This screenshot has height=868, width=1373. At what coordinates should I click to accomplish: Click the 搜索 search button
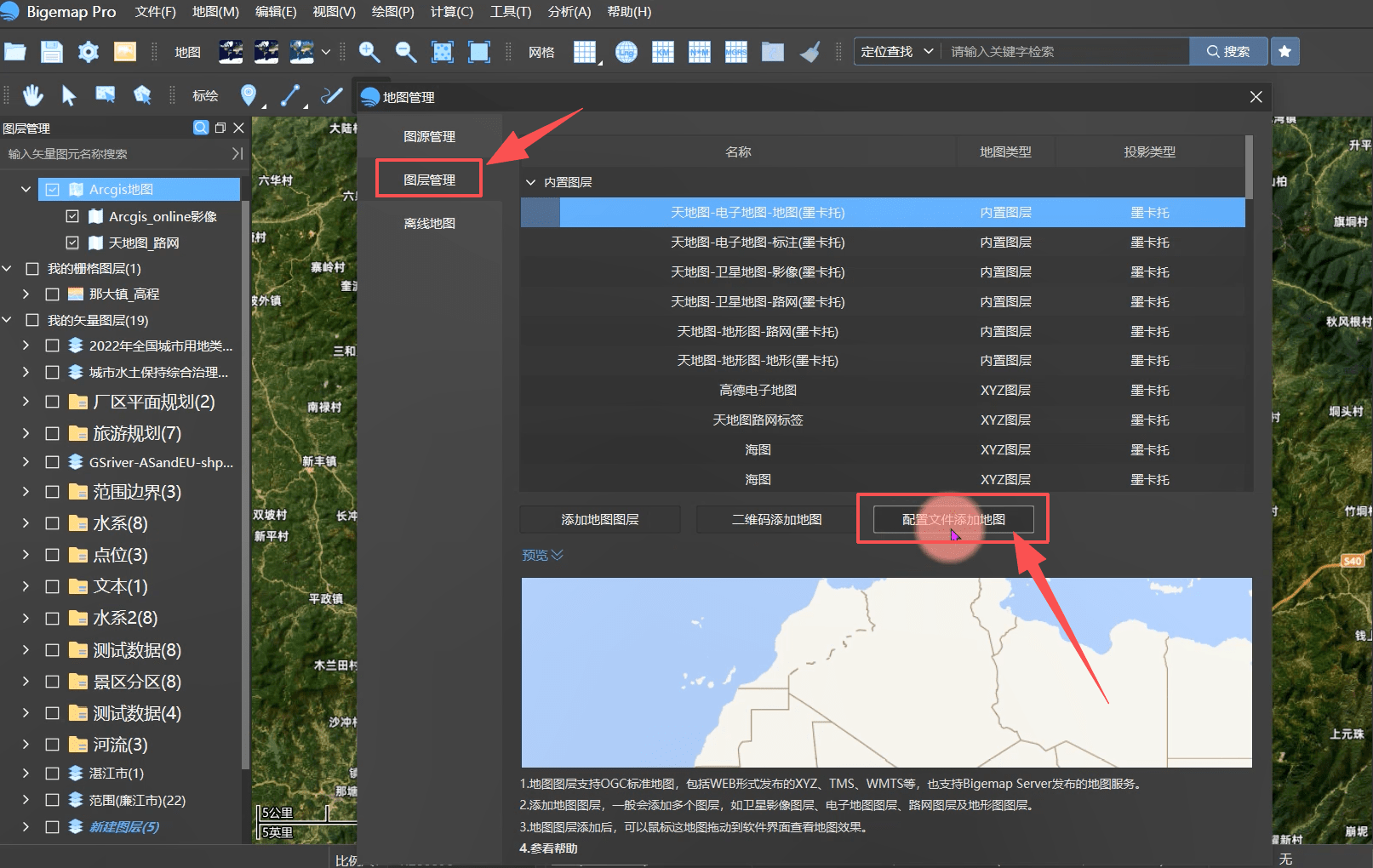(1228, 52)
